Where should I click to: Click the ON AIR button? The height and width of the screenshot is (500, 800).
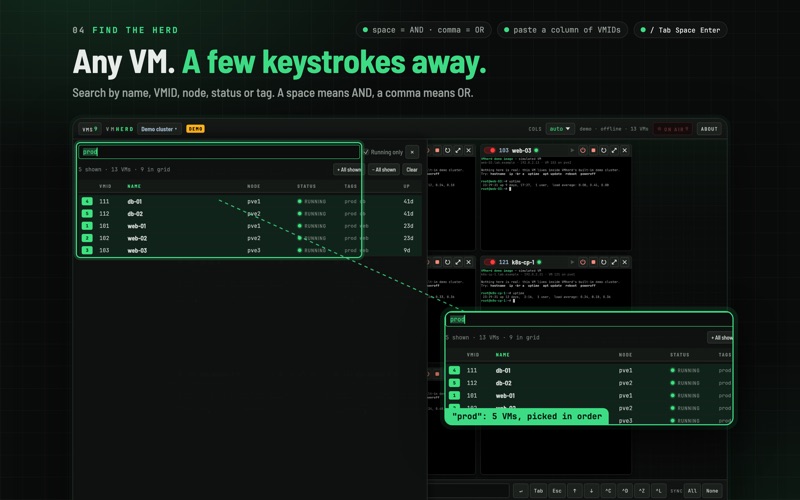[673, 129]
